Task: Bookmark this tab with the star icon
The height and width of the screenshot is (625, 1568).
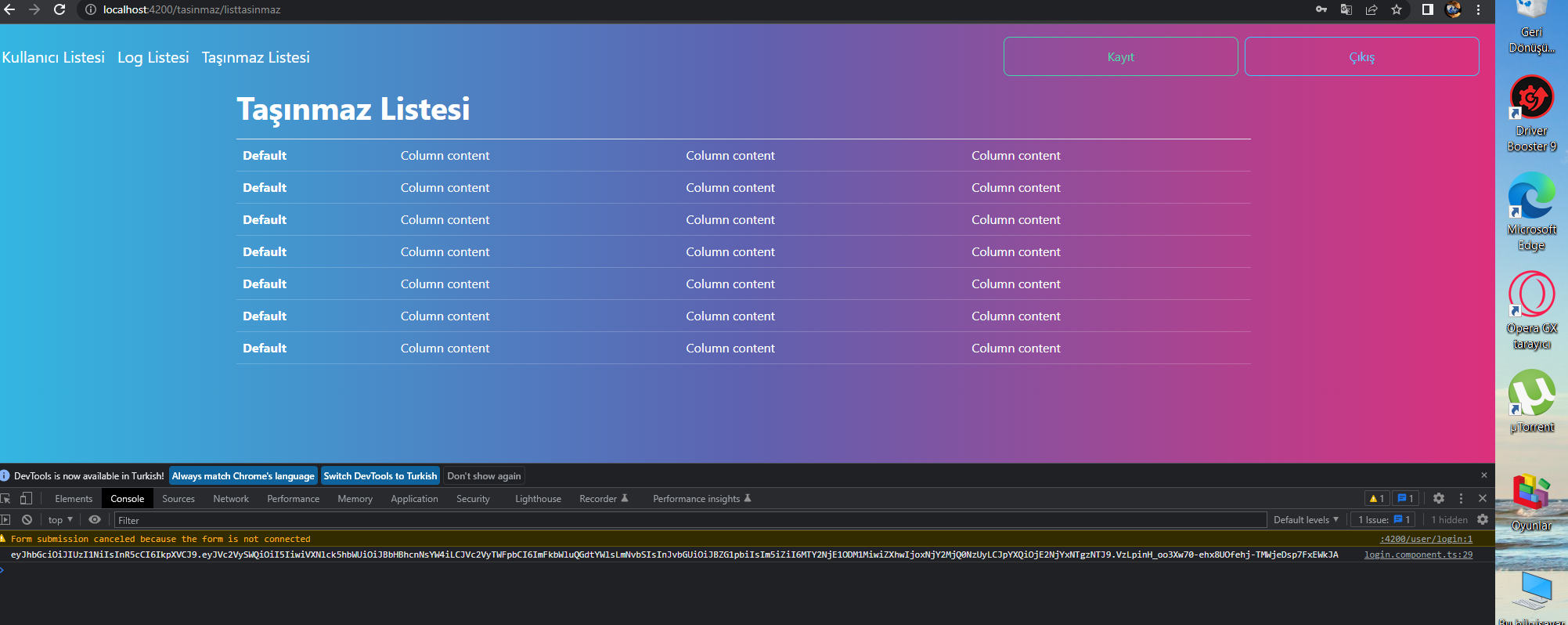Action: 1397,9
